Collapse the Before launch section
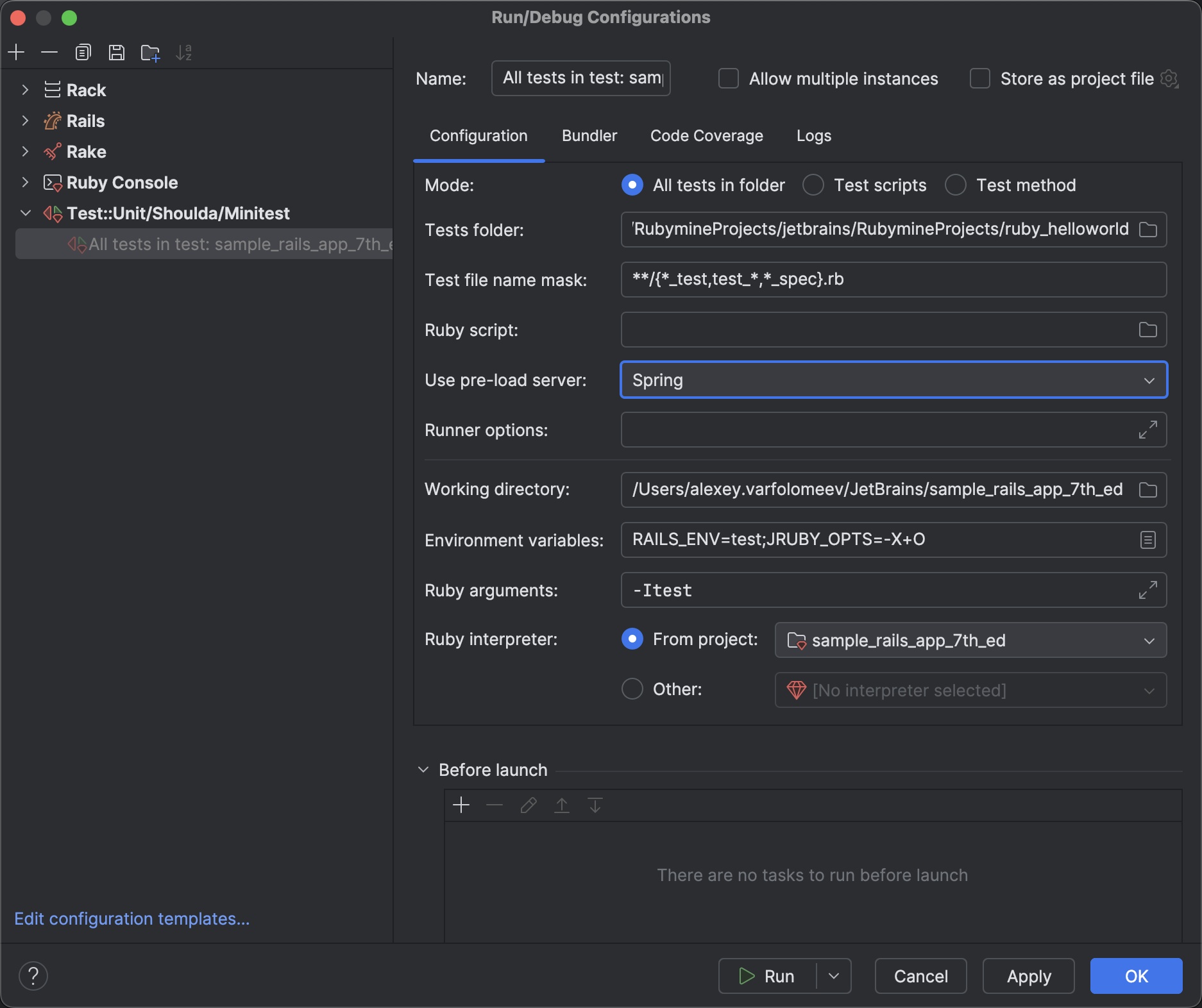Screen dimensions: 1202x1008 click(x=423, y=769)
